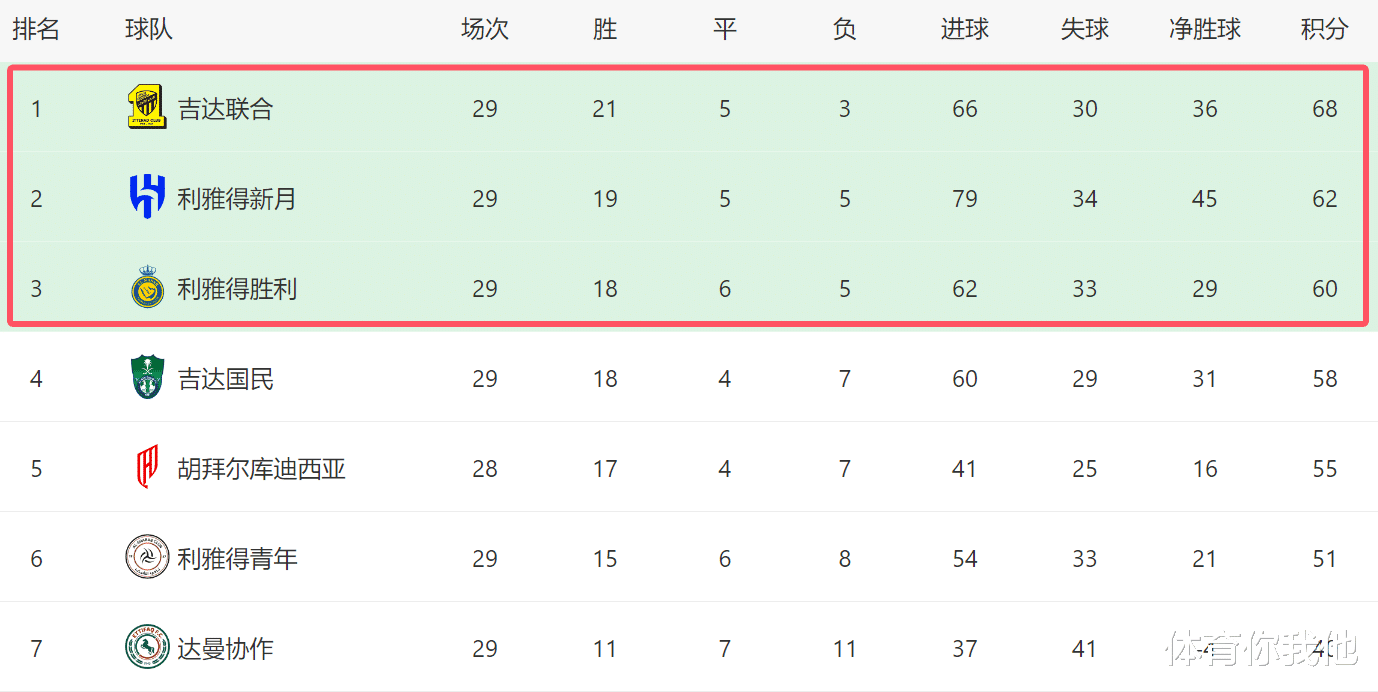Select the 积分 column header

pos(1324,30)
